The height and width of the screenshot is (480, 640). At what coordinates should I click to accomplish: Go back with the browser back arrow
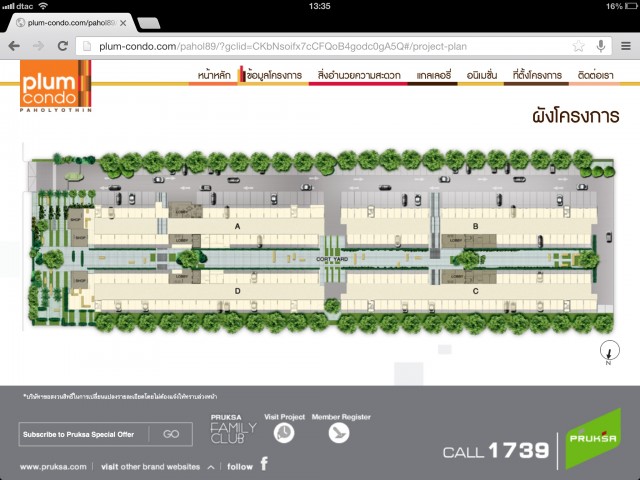click(x=14, y=46)
